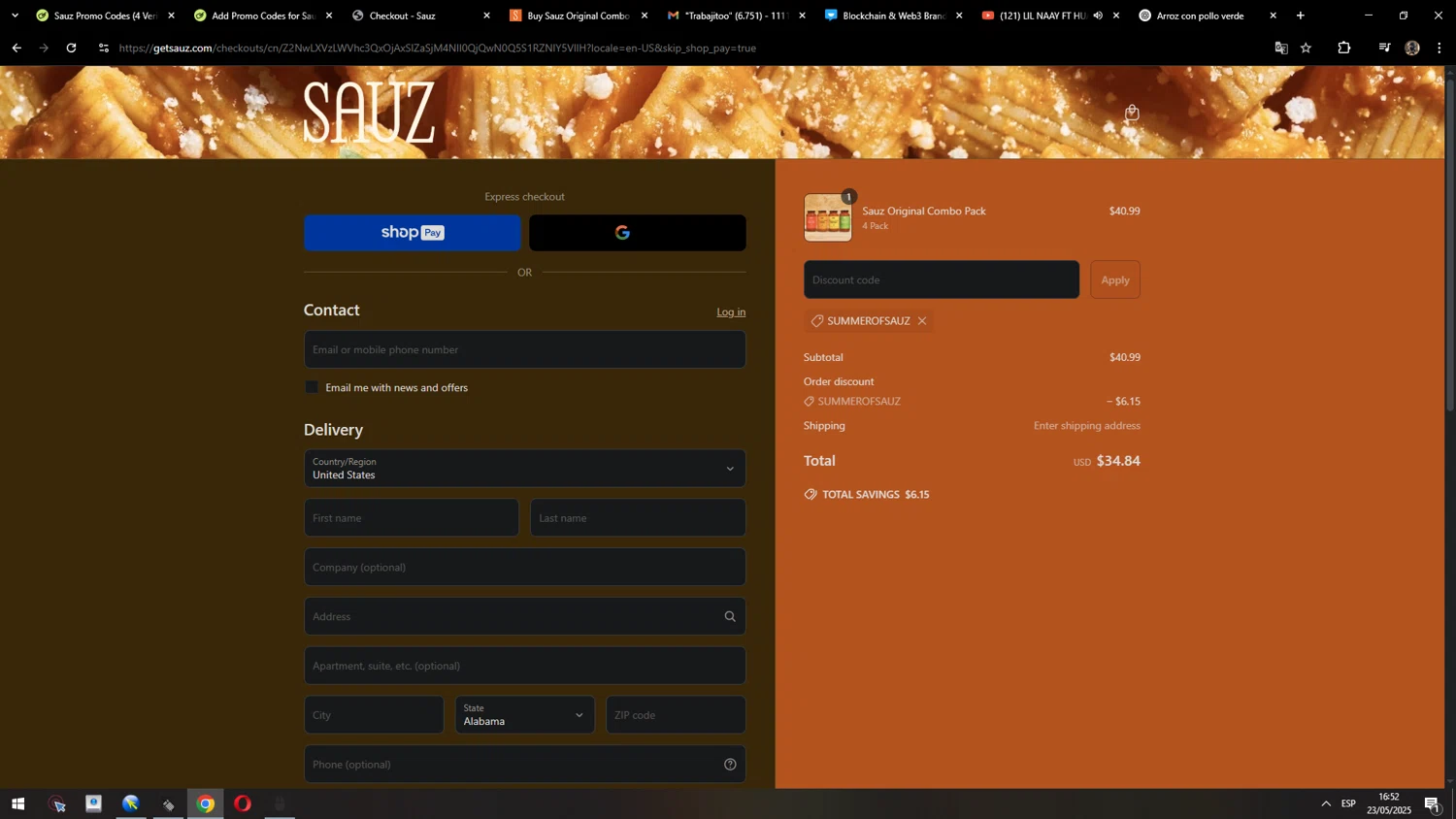Click the address search magnifier icon
This screenshot has height=819, width=1456.
tap(730, 616)
